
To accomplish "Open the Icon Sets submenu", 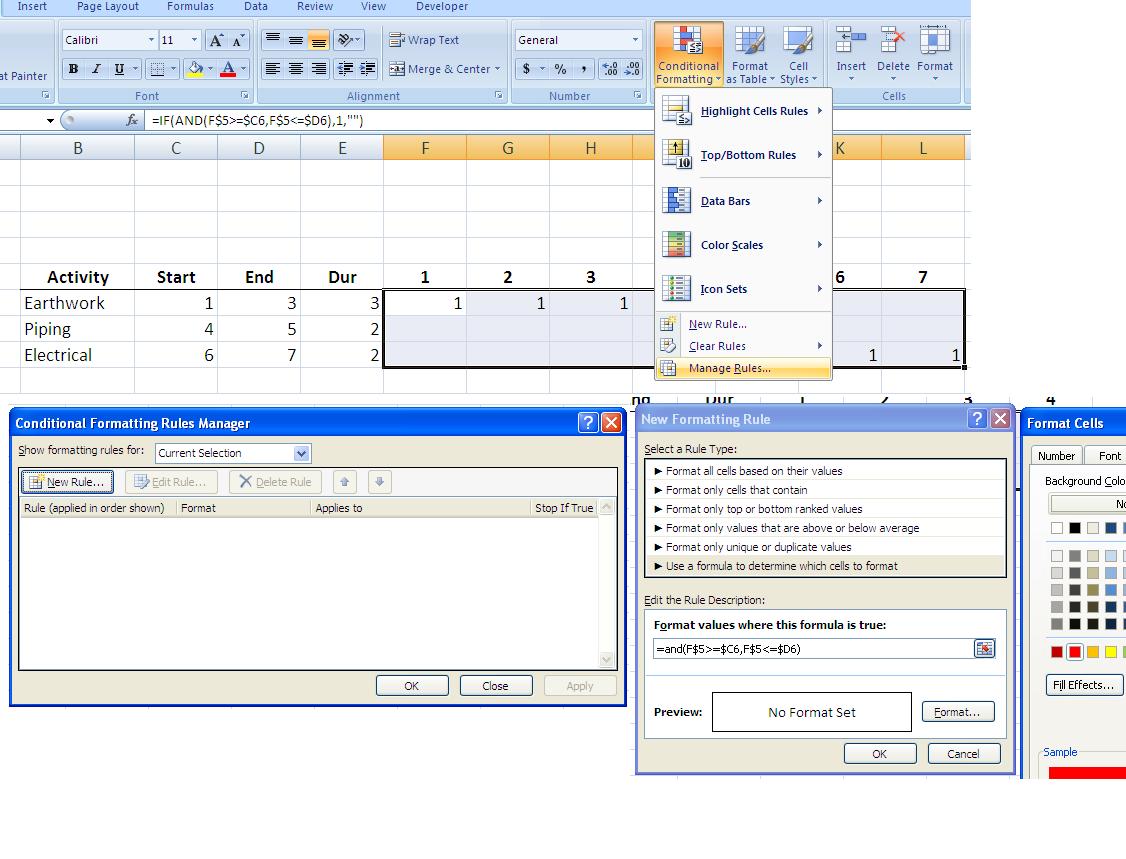I will 743,289.
